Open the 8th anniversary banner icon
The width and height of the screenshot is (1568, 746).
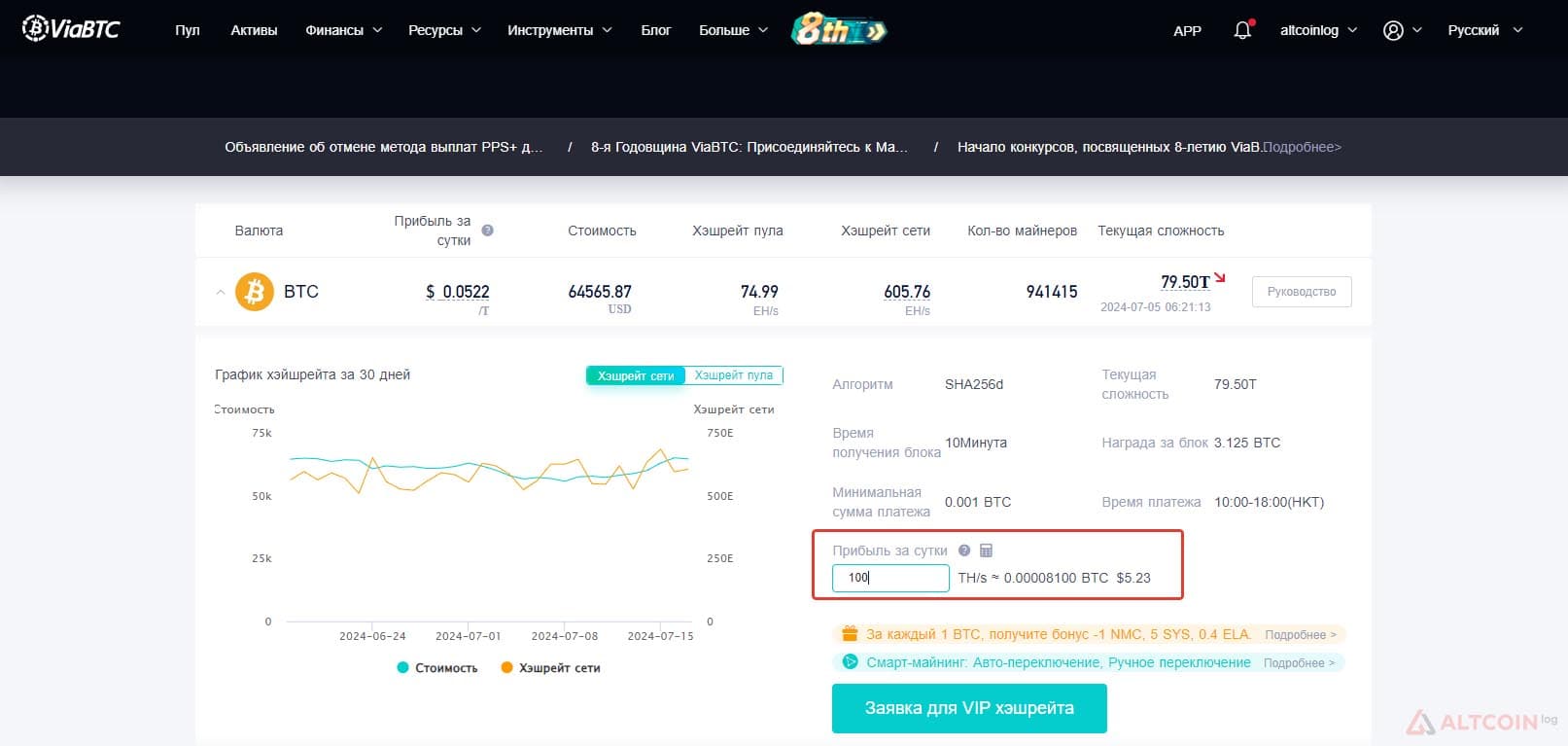point(839,30)
